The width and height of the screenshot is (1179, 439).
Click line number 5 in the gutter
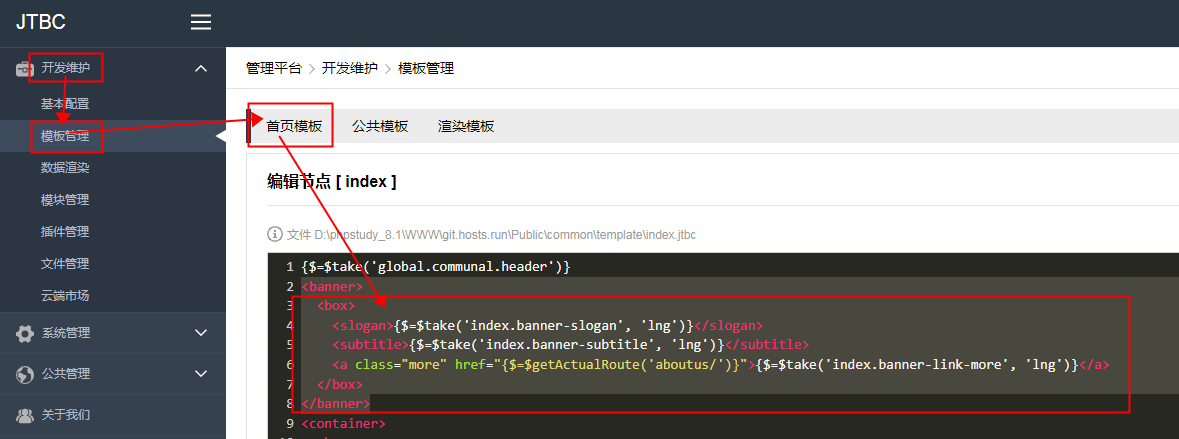click(x=289, y=345)
